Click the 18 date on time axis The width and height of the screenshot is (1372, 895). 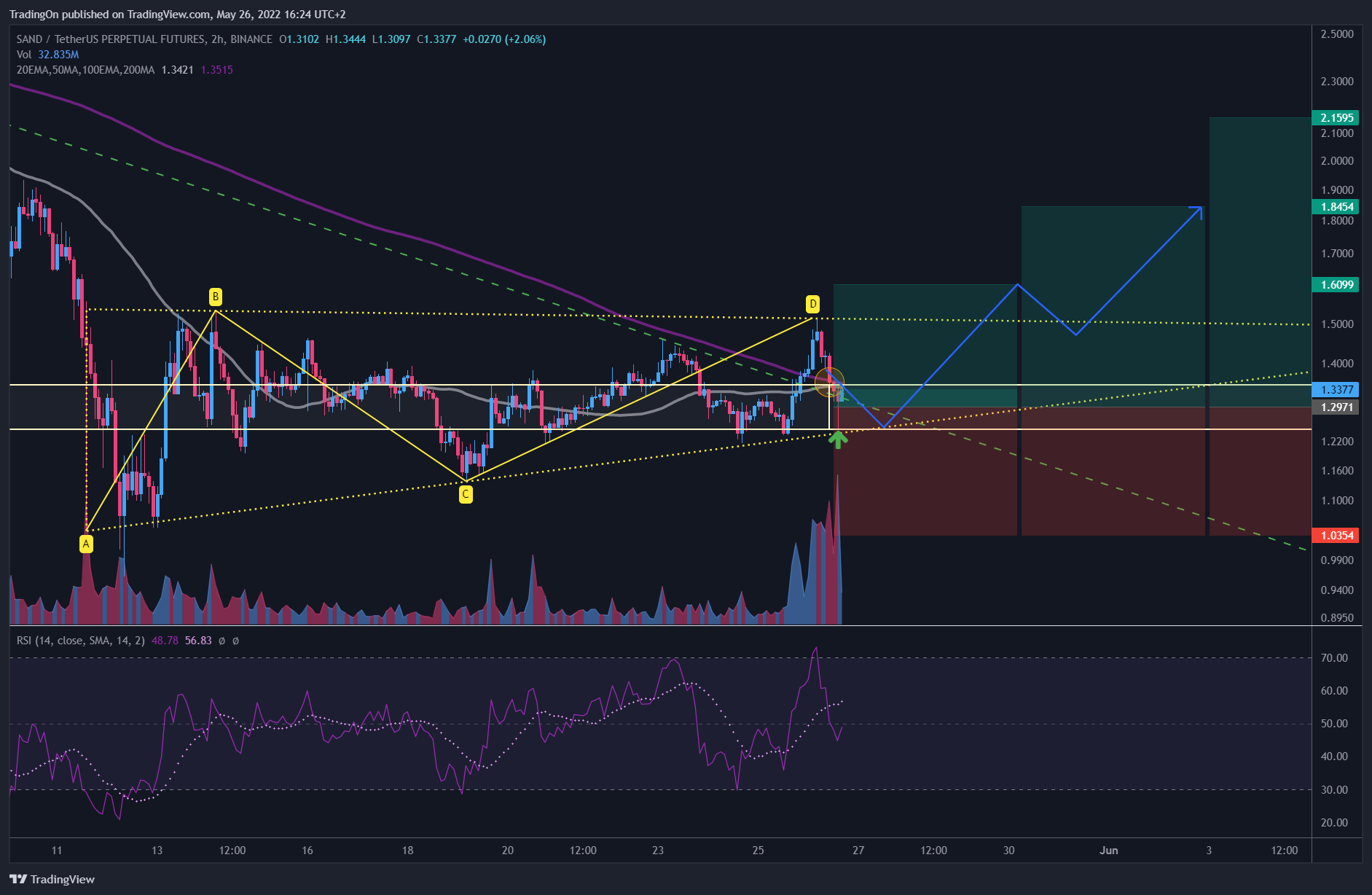coord(407,851)
